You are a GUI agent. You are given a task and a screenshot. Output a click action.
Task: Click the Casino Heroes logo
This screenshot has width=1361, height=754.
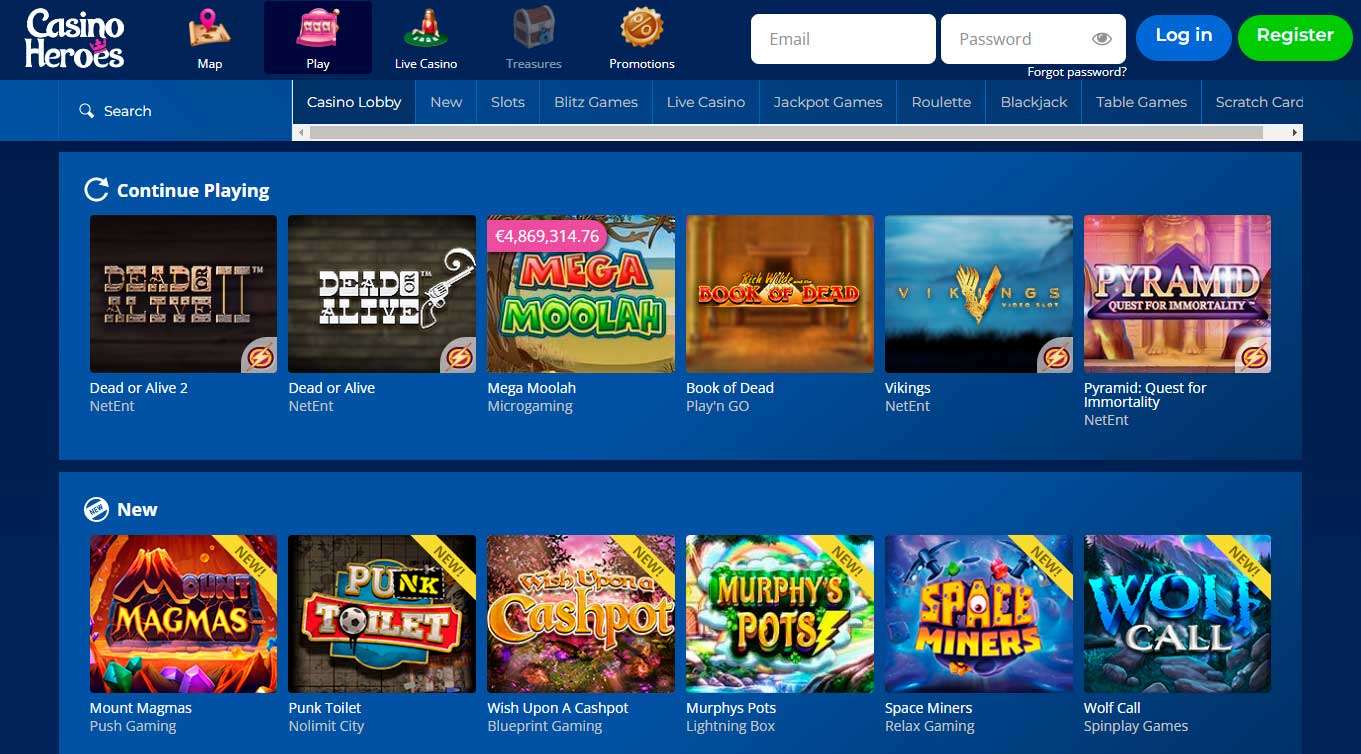tap(75, 39)
